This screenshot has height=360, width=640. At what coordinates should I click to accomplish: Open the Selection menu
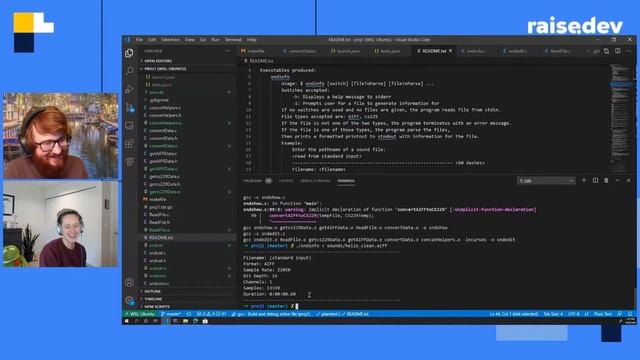pyautogui.click(x=170, y=40)
